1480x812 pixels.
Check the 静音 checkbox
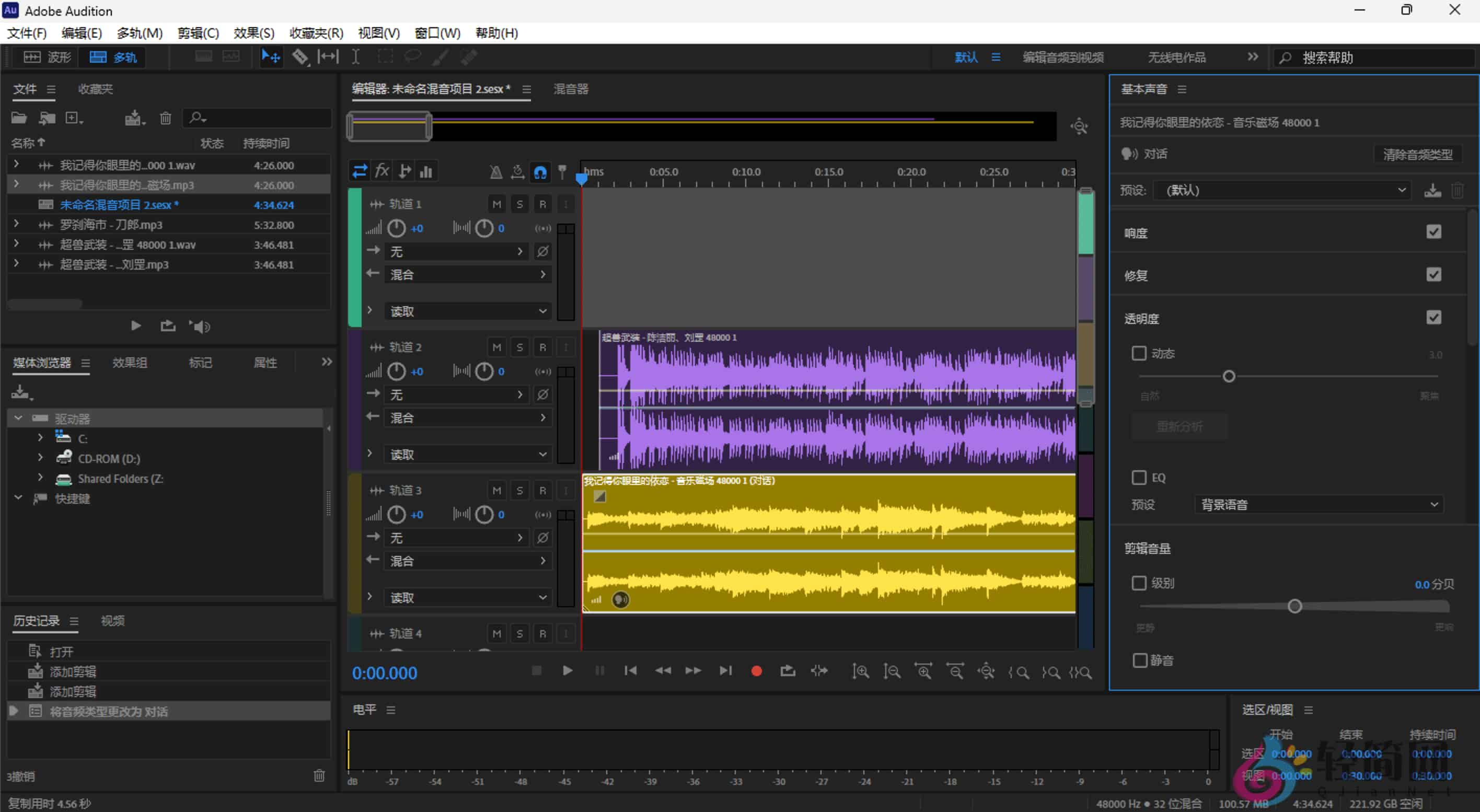click(x=1139, y=660)
